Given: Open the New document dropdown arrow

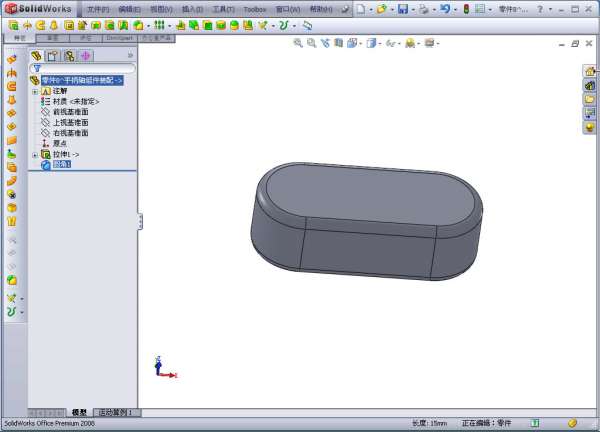Looking at the screenshot, I should pyautogui.click(x=371, y=10).
